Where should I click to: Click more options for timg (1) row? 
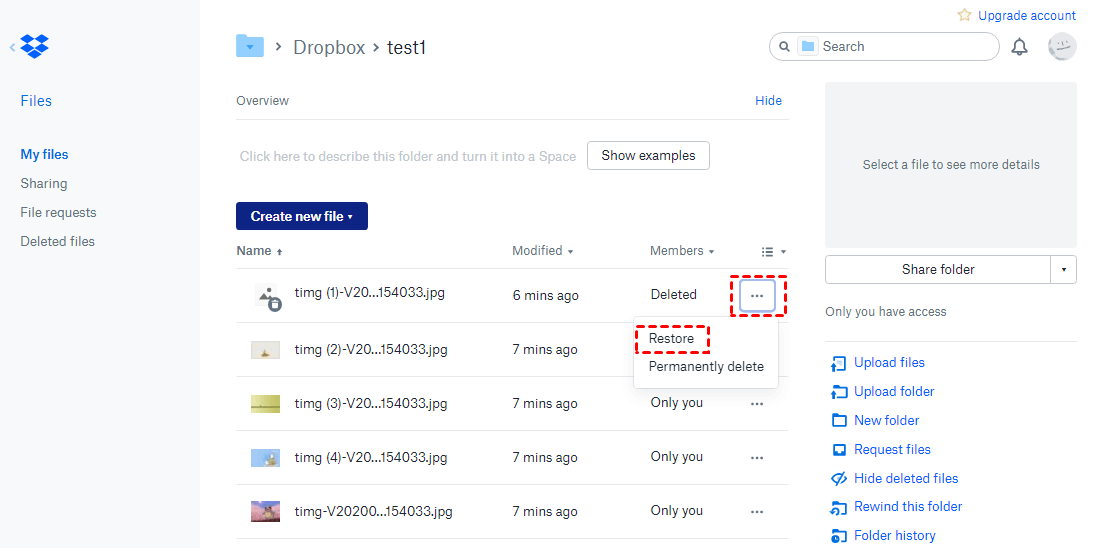(x=757, y=296)
